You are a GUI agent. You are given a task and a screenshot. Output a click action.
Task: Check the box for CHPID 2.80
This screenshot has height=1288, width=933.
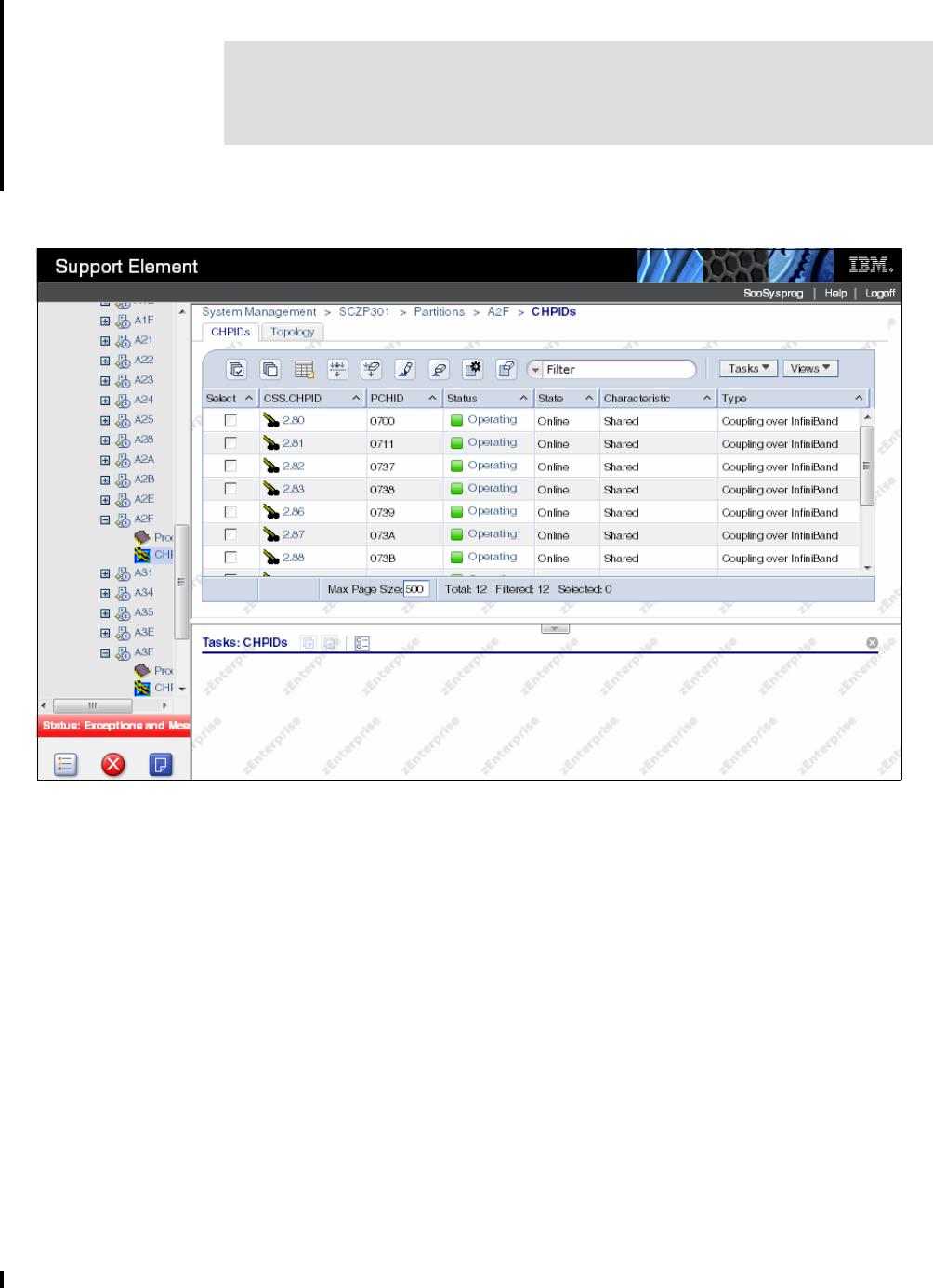(230, 420)
